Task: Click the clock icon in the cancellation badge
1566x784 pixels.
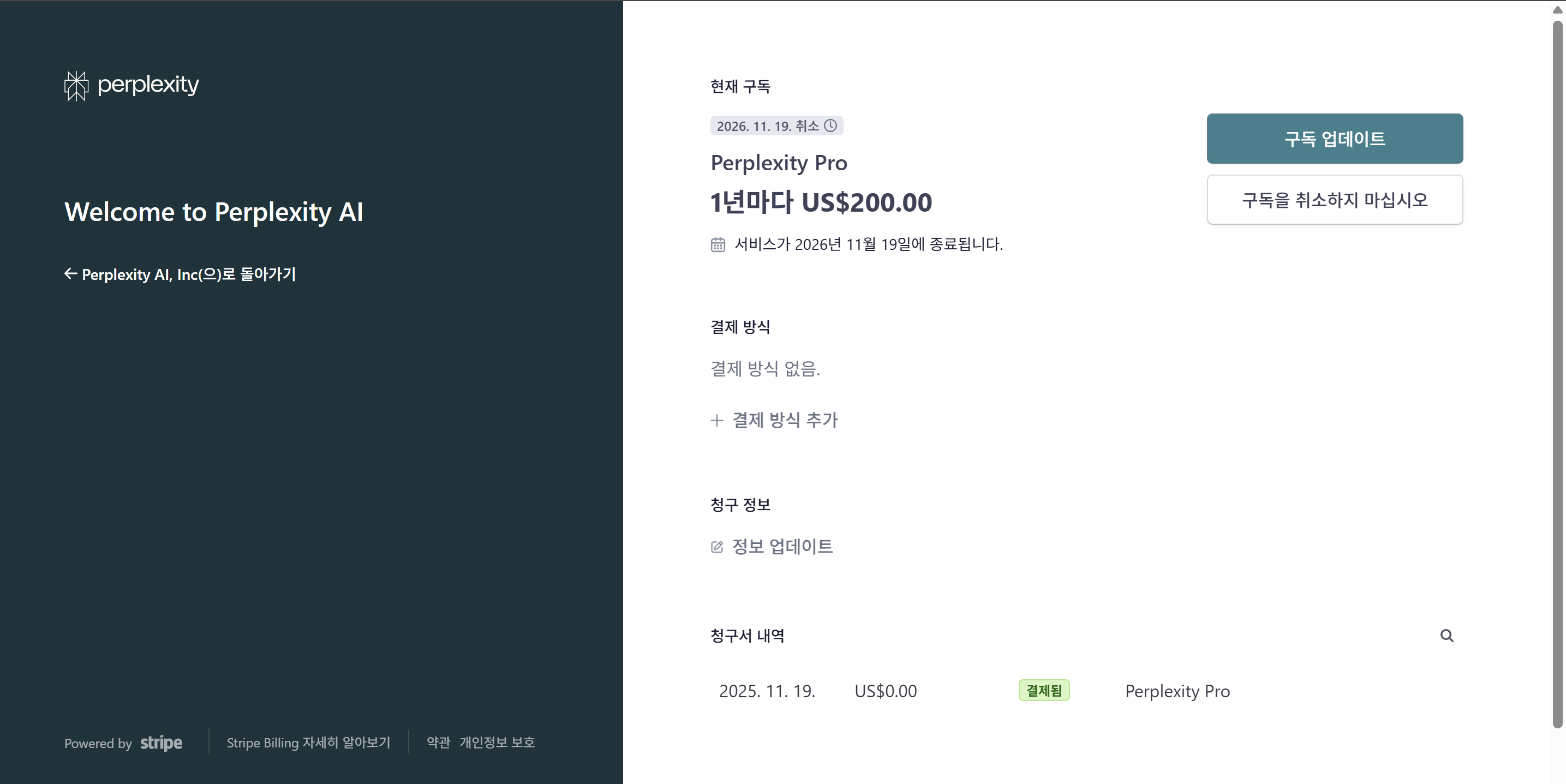Action: (x=831, y=126)
